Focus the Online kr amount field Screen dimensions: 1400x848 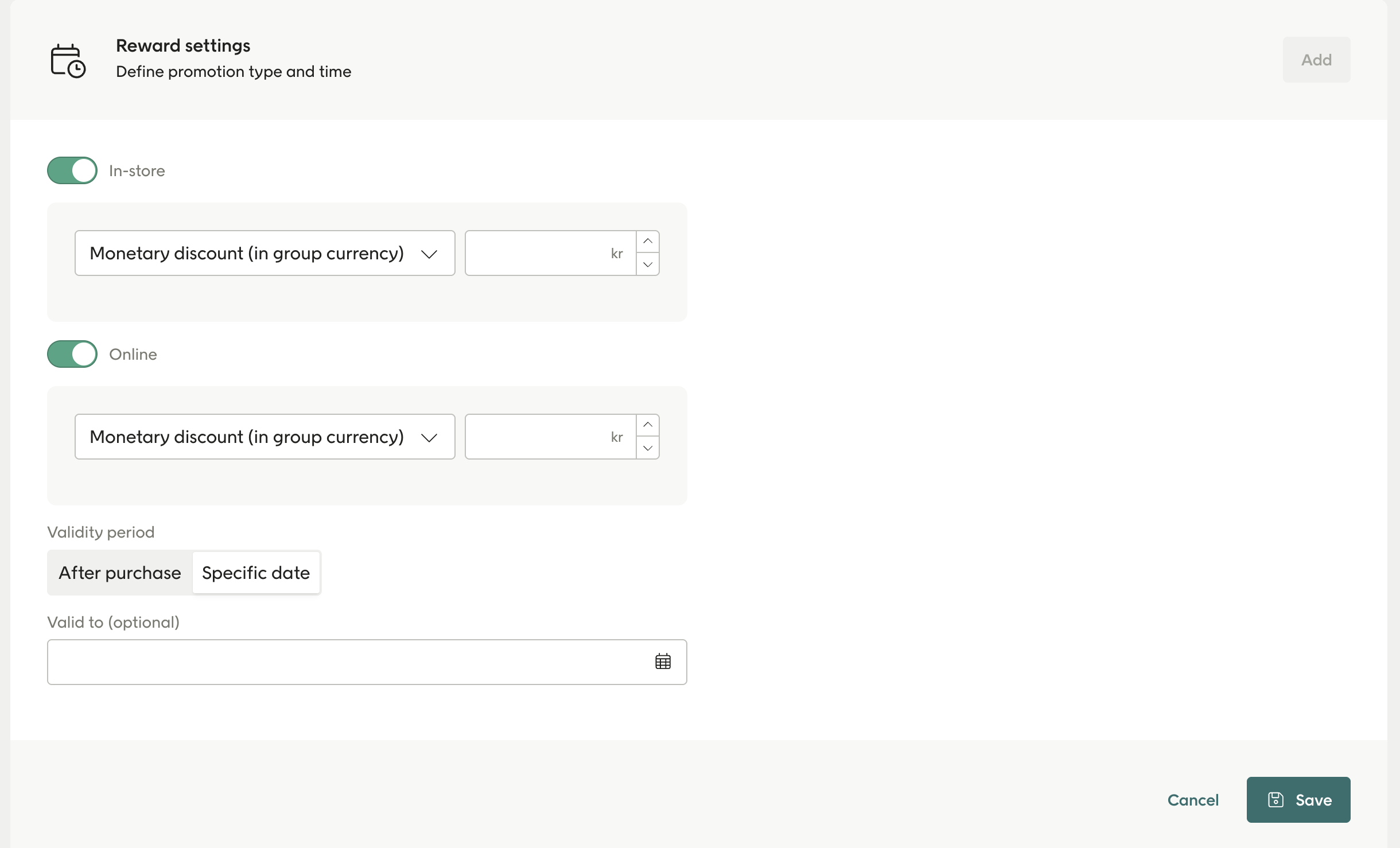pos(539,437)
